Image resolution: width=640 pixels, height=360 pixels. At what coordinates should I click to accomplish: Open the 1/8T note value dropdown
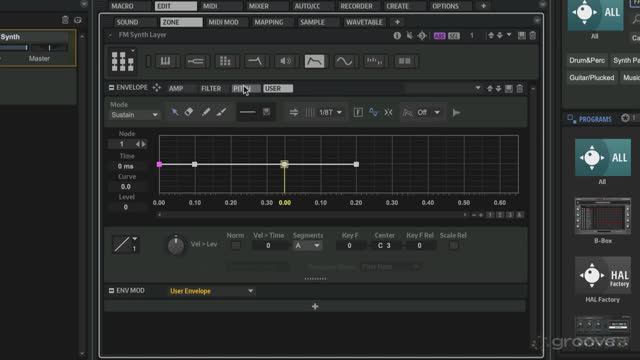tap(330, 112)
